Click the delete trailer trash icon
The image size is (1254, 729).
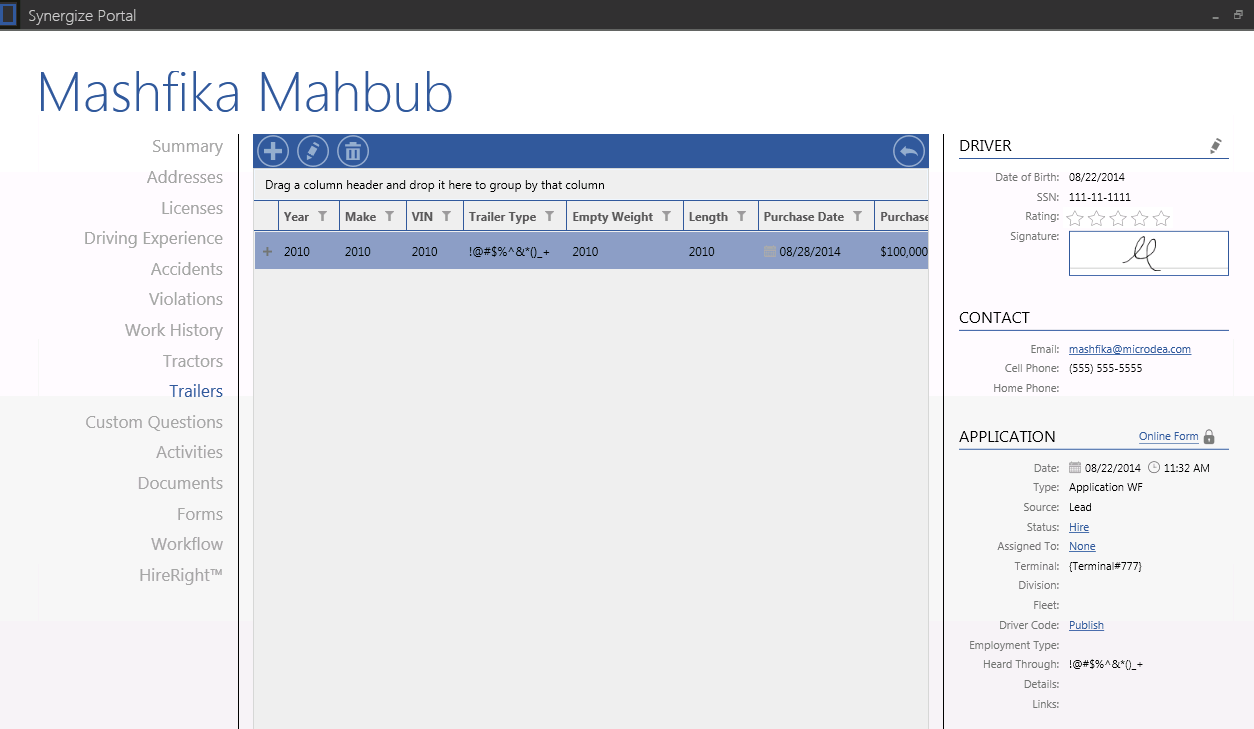353,151
